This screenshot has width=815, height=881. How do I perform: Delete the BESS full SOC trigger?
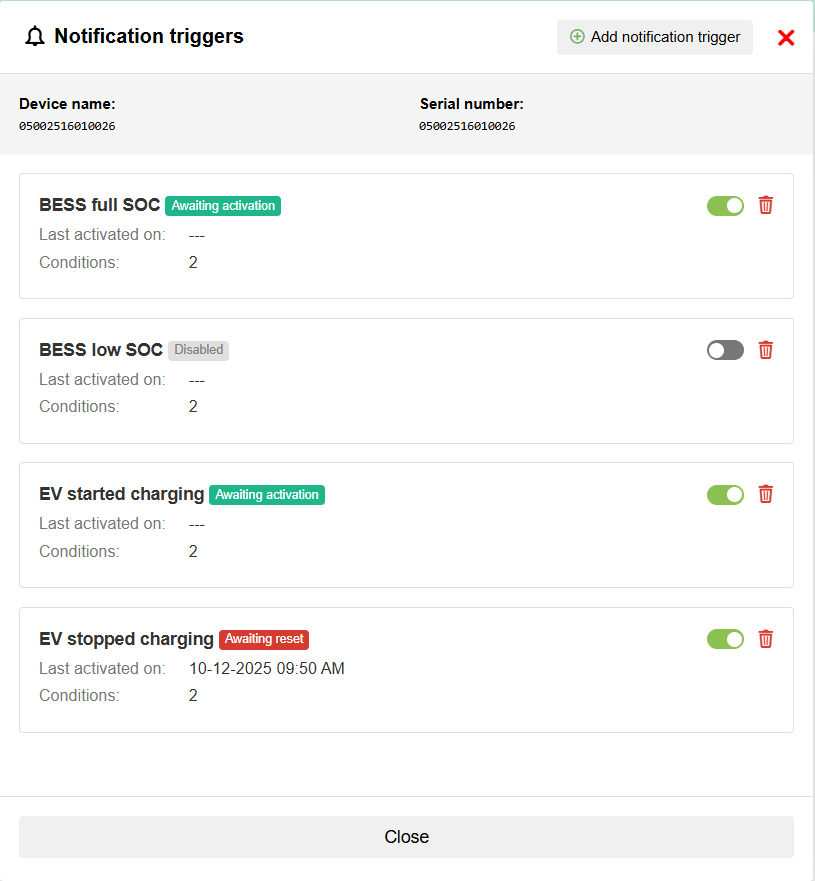[766, 205]
